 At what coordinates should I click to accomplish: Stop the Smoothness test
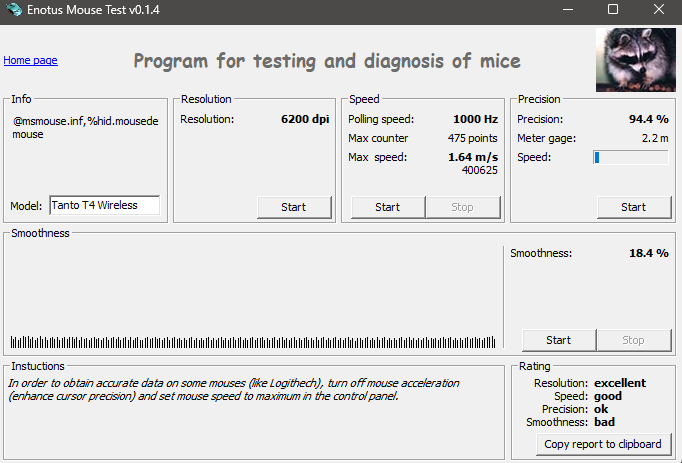click(x=634, y=340)
